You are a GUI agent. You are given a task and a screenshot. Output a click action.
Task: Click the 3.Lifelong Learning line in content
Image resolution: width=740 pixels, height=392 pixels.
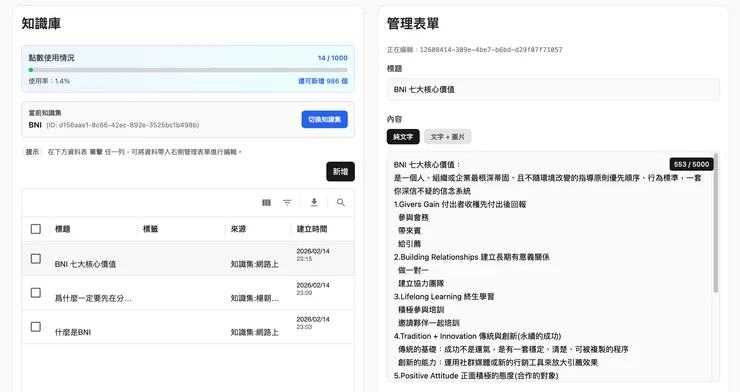[x=444, y=297]
